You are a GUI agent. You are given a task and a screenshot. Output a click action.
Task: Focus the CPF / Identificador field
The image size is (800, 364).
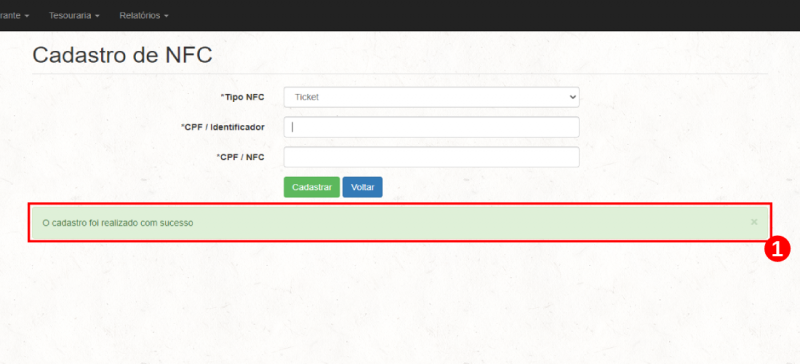(x=431, y=127)
